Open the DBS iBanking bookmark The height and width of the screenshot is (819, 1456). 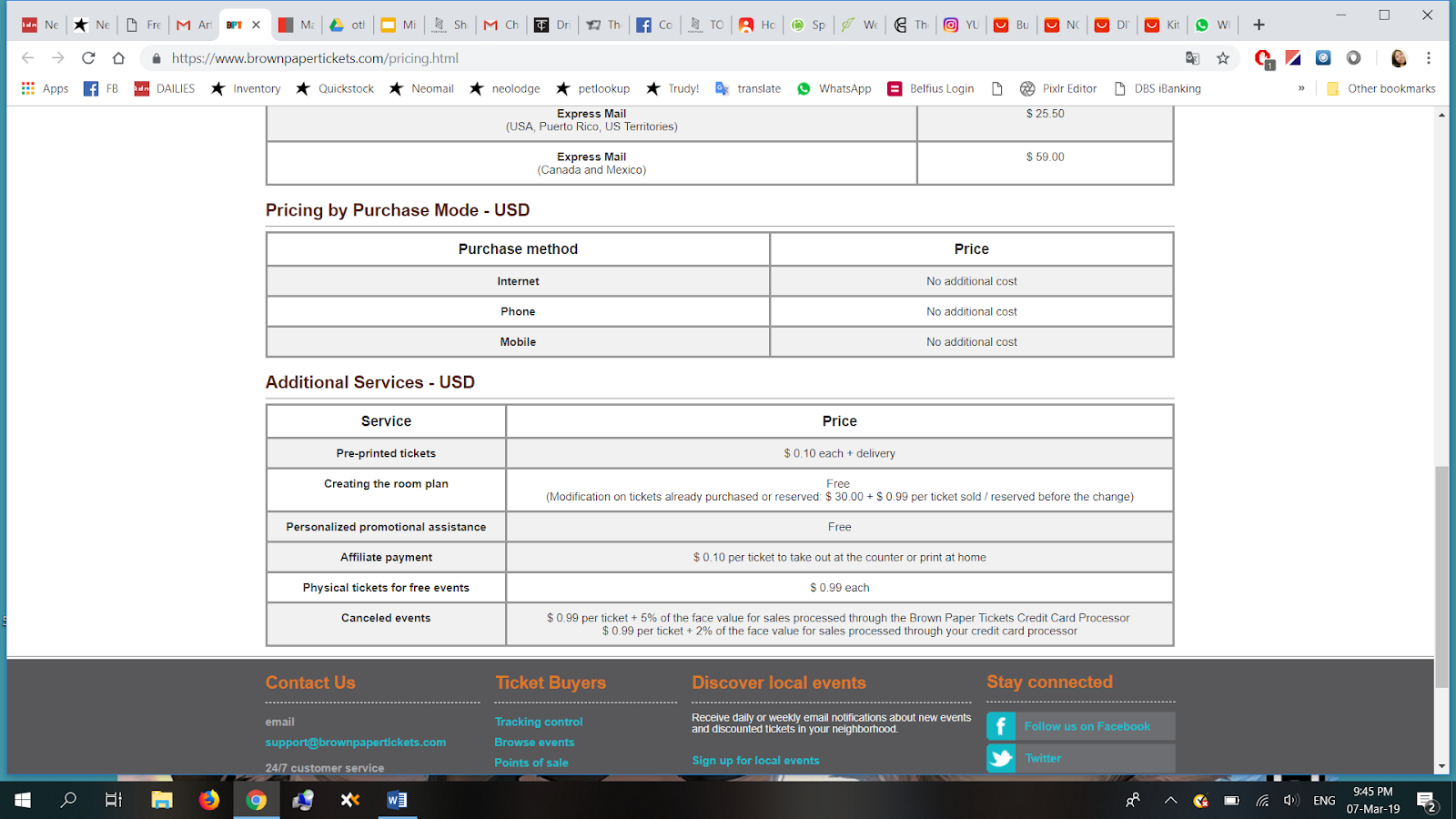[1157, 88]
